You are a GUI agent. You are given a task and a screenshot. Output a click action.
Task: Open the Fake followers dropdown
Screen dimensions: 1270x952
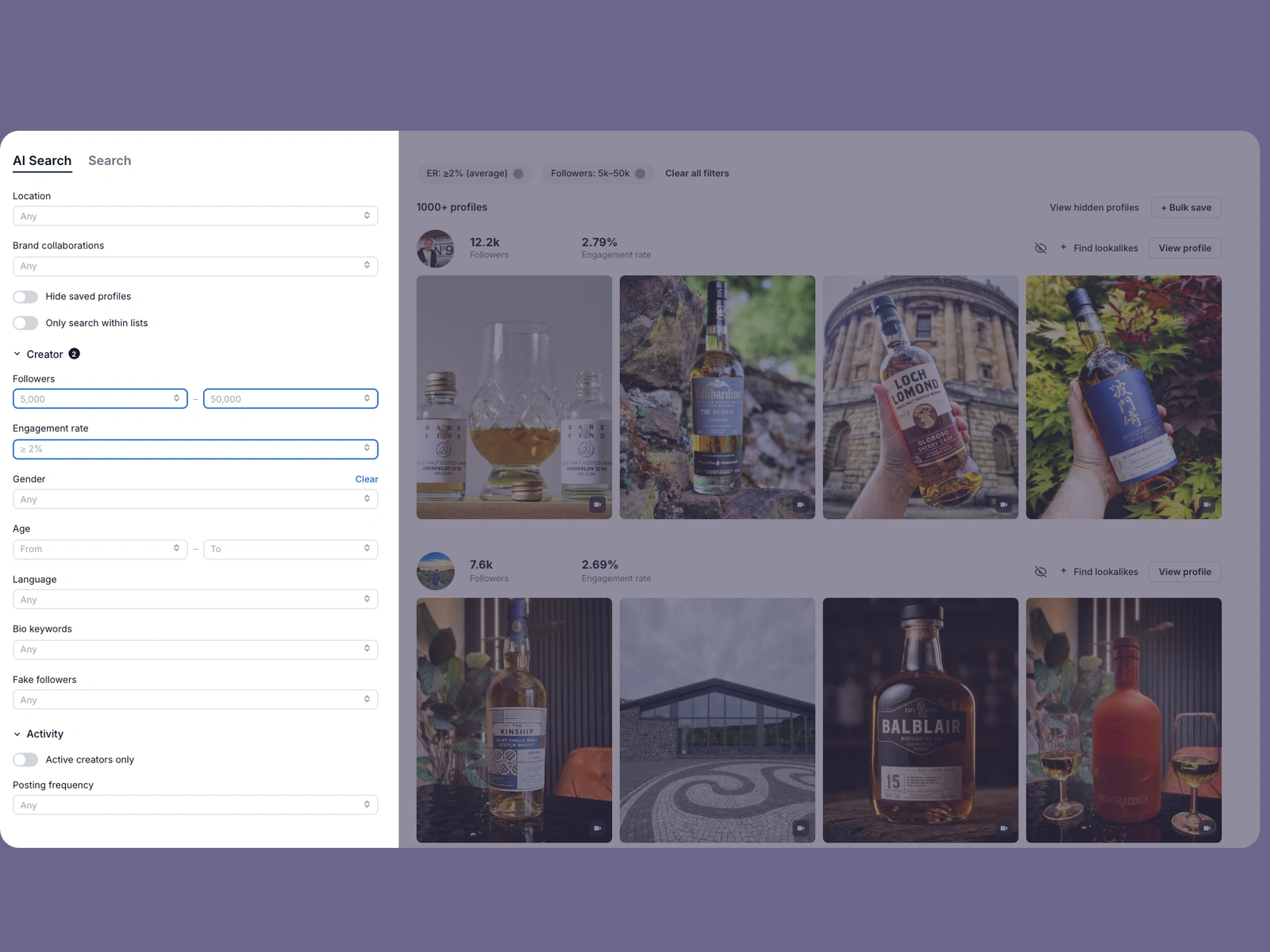click(195, 700)
